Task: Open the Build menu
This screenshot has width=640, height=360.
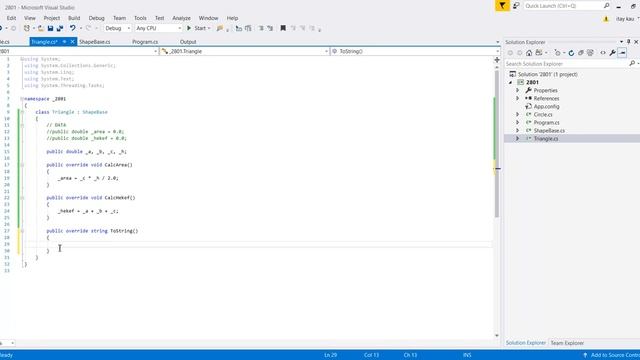Action: tap(74, 18)
